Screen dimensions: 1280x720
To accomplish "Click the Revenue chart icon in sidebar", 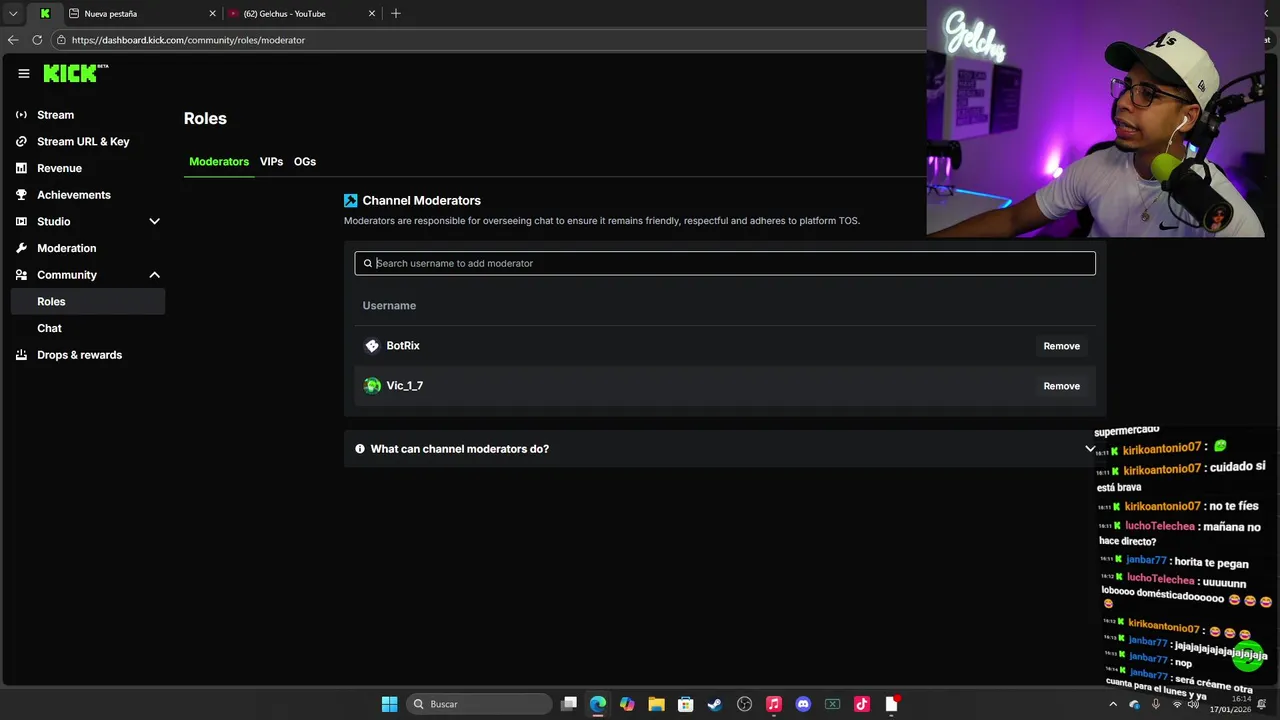I will [x=21, y=168].
